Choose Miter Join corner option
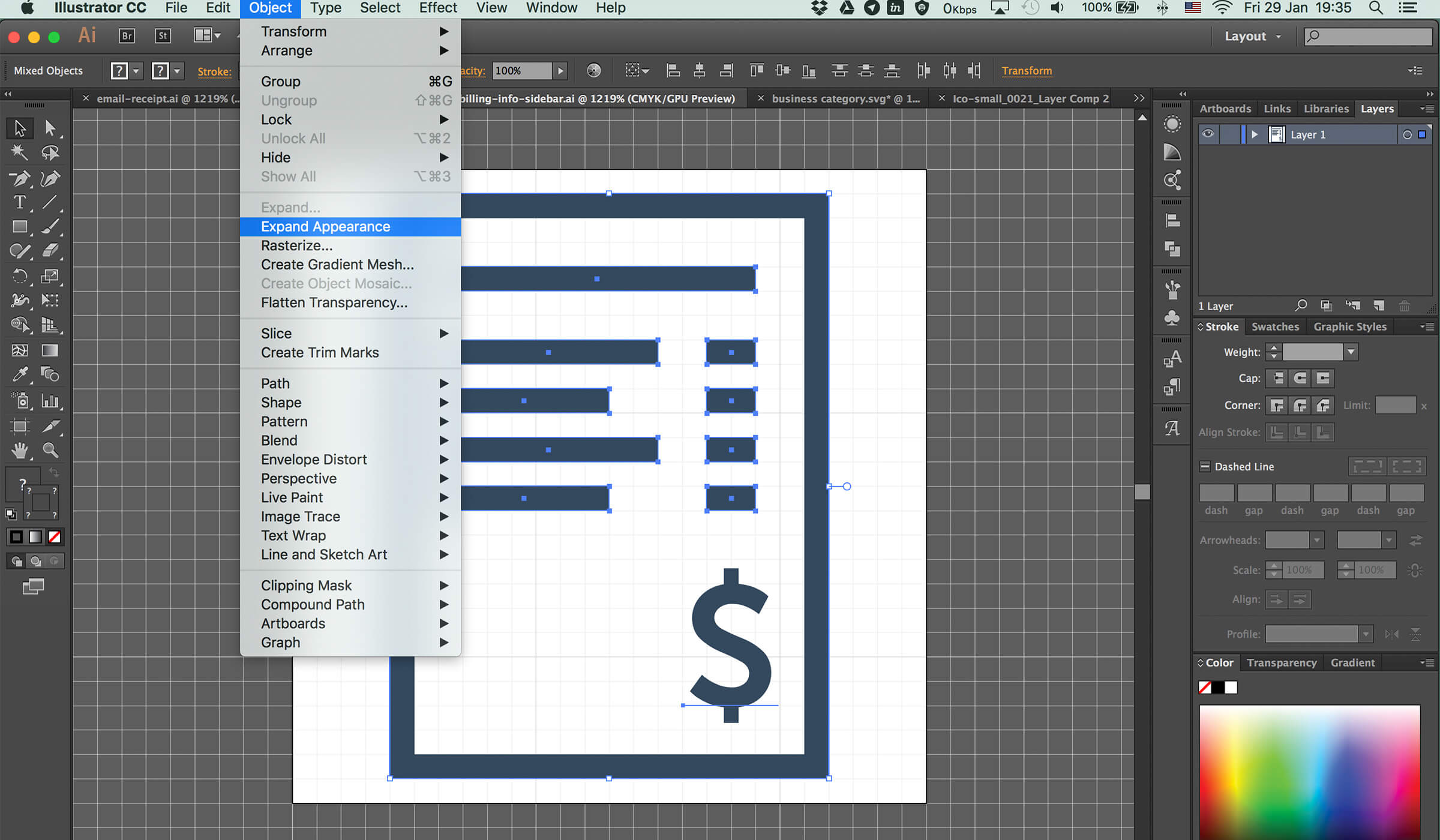This screenshot has width=1440, height=840. pyautogui.click(x=1277, y=406)
